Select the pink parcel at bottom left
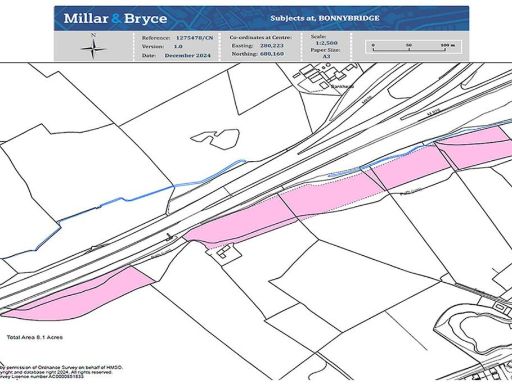 (77, 295)
